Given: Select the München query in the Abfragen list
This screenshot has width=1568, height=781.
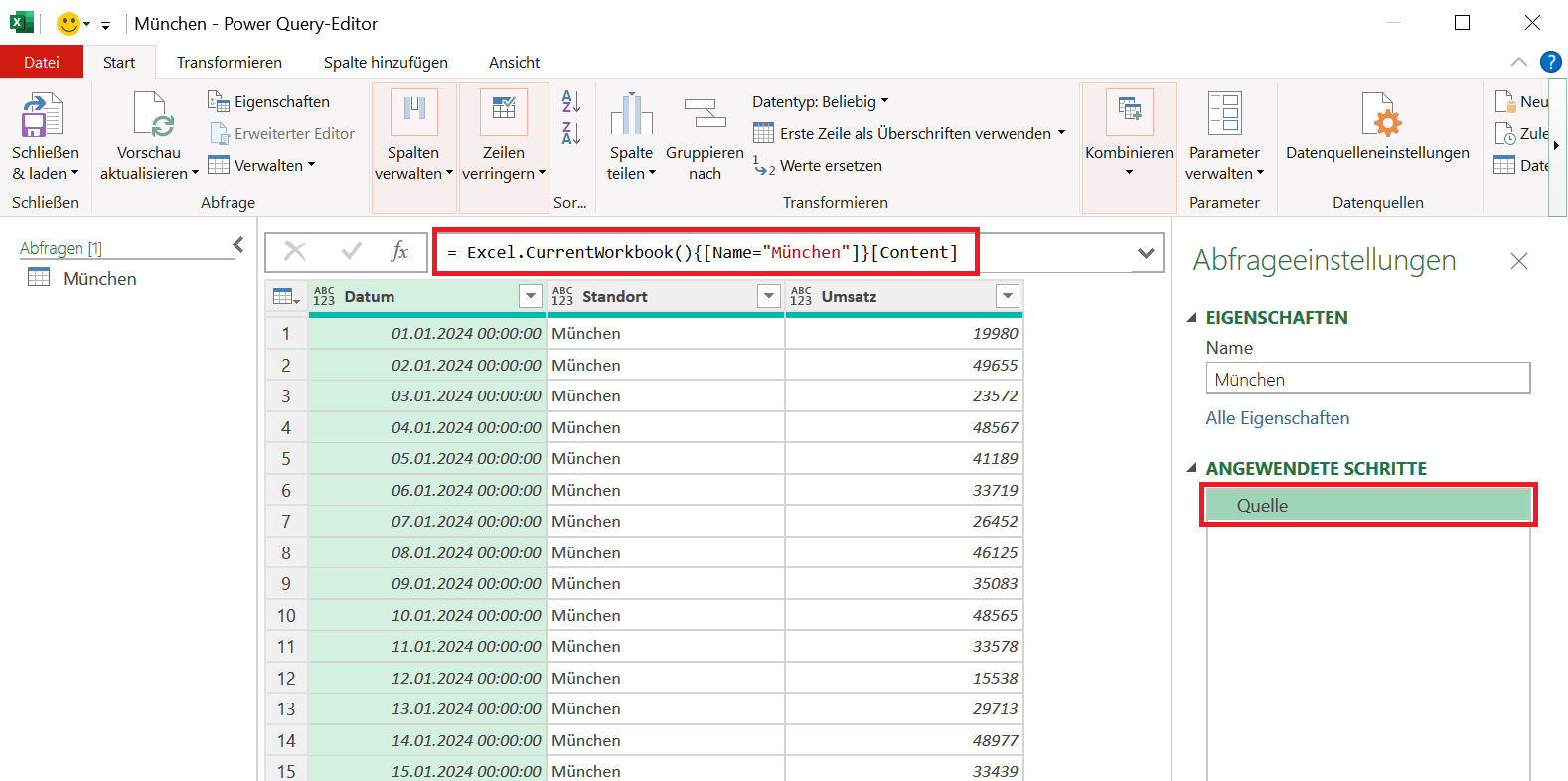Looking at the screenshot, I should [x=99, y=279].
